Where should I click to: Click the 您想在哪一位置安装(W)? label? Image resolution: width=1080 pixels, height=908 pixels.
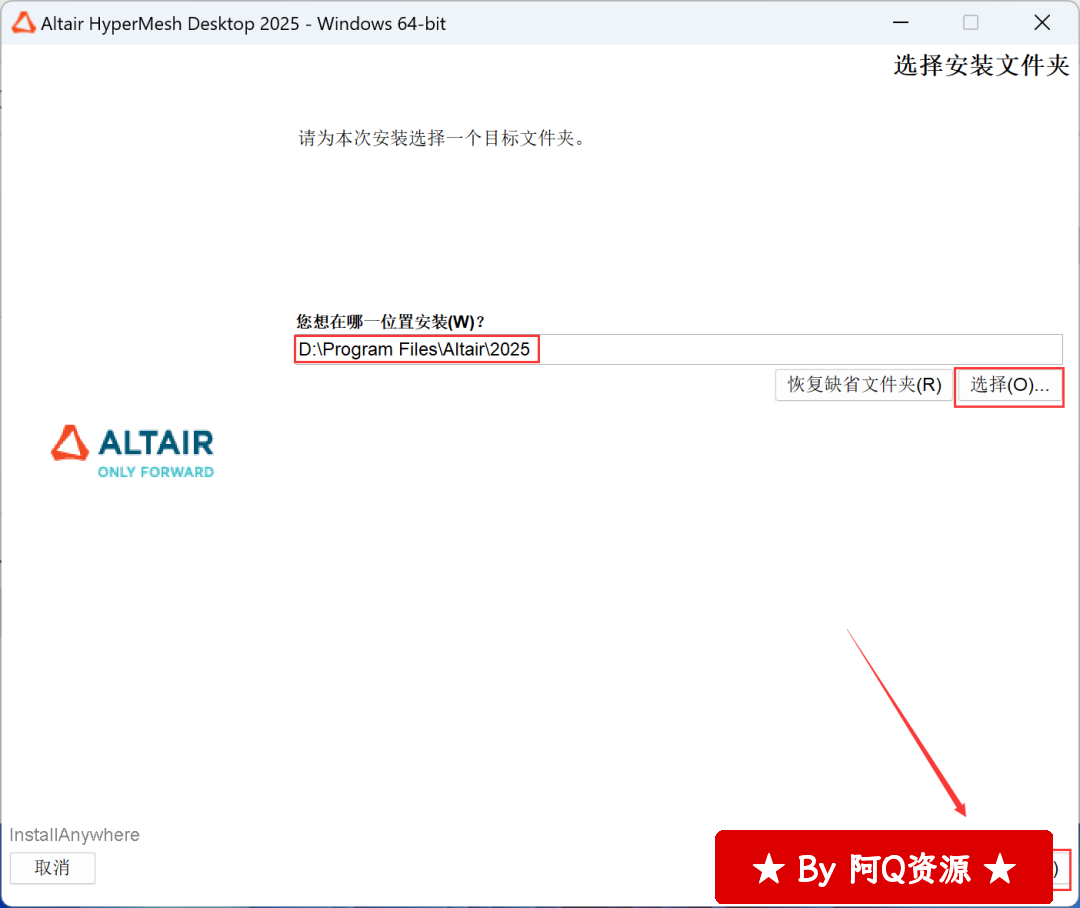[391, 322]
